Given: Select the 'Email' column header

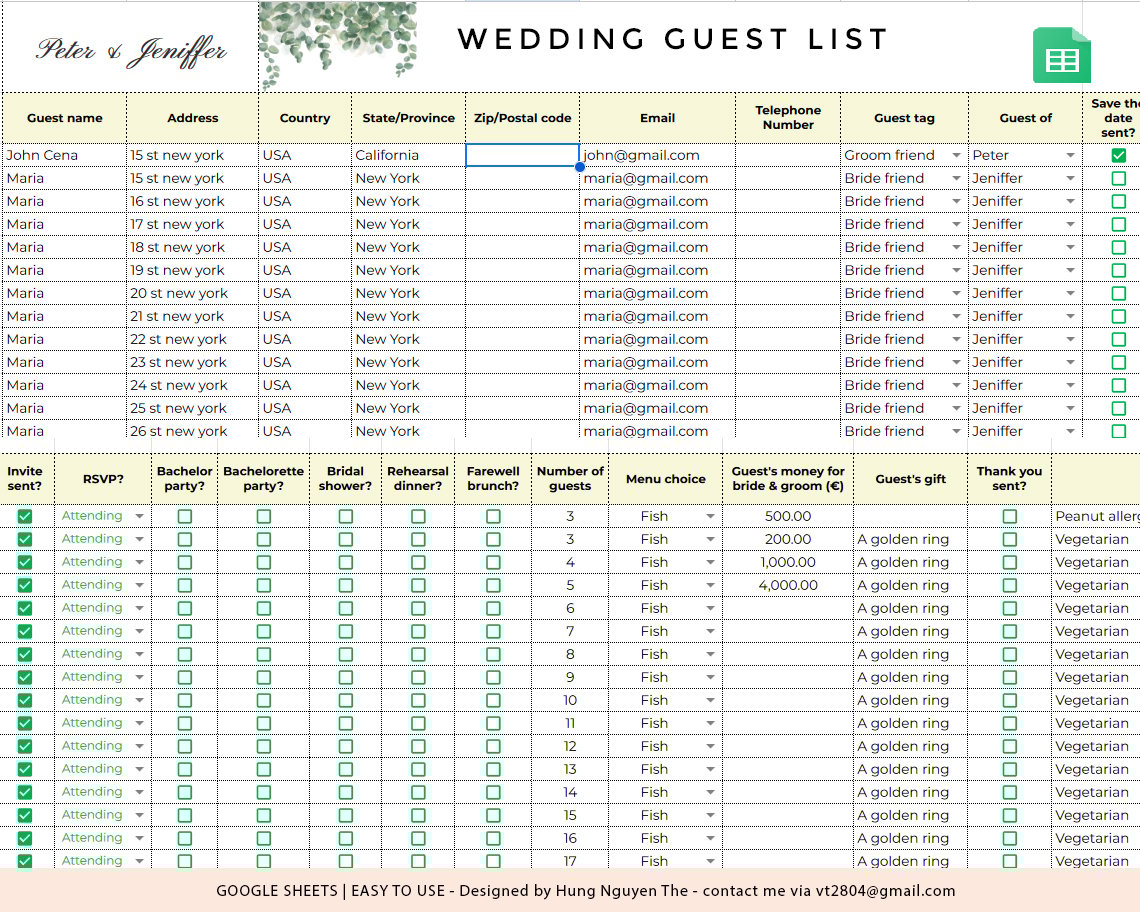Looking at the screenshot, I should point(657,118).
